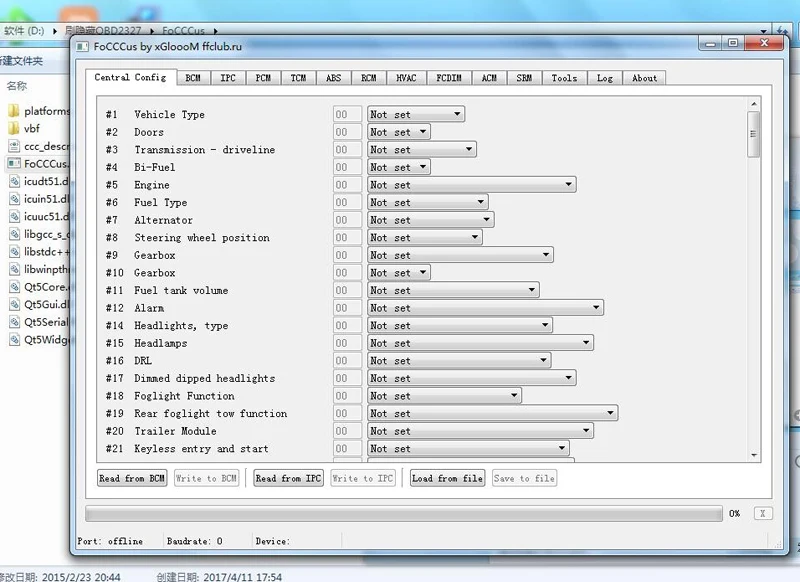Expand the Trailer Module dropdown
Image resolution: width=800 pixels, height=582 pixels.
point(480,431)
